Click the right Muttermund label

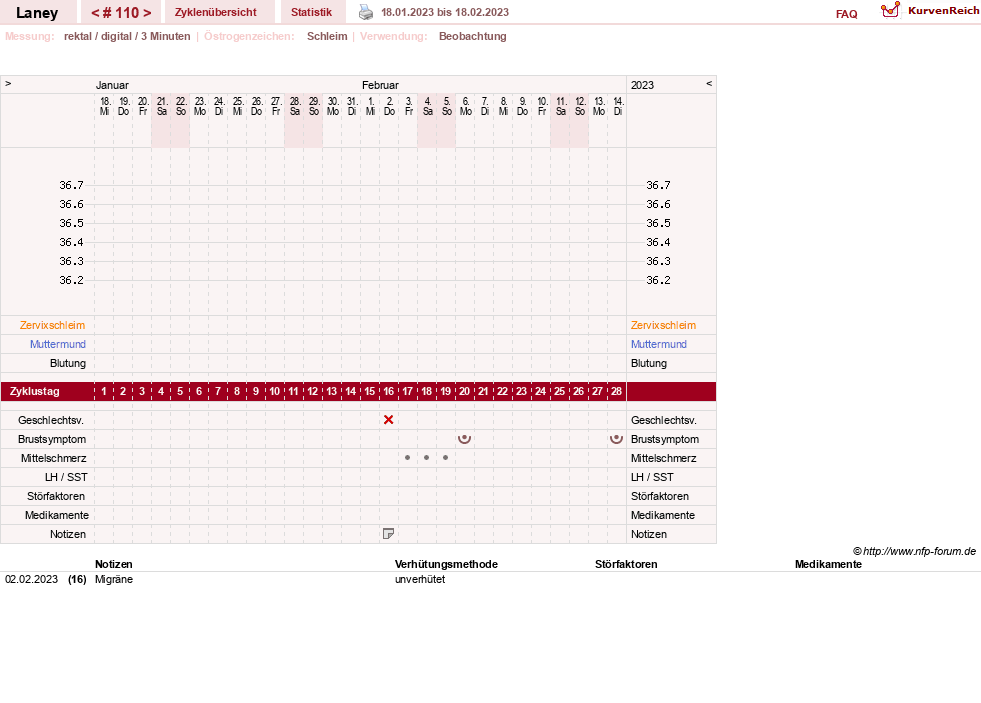click(x=659, y=344)
